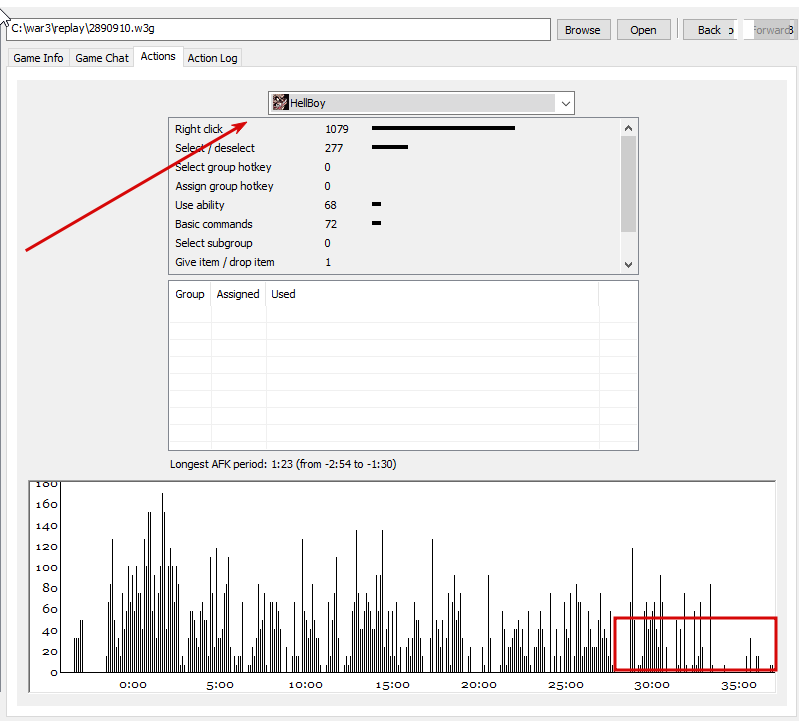Sort by the Assigned column header

coord(238,294)
